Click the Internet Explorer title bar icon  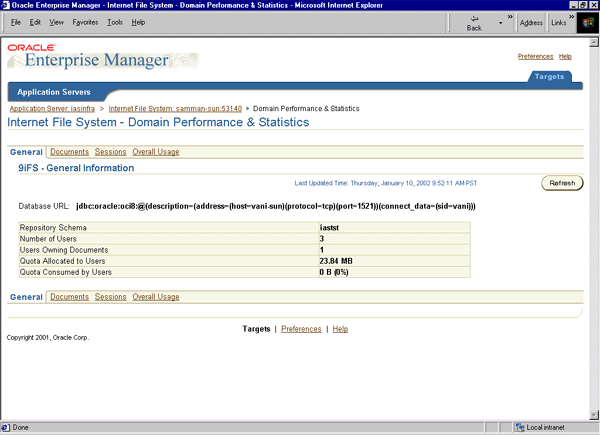pyautogui.click(x=5, y=5)
